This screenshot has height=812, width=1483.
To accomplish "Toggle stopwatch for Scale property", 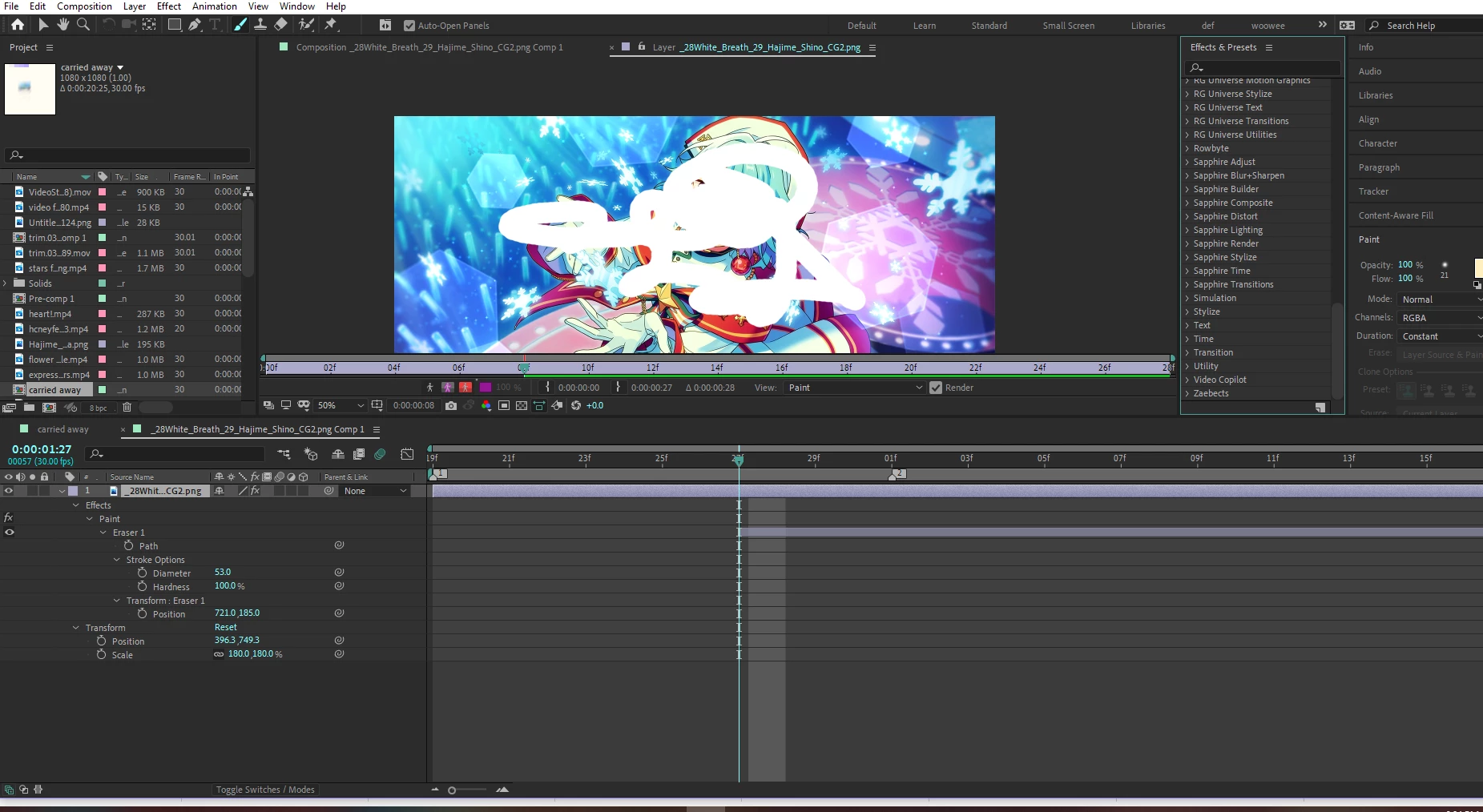I will [102, 654].
